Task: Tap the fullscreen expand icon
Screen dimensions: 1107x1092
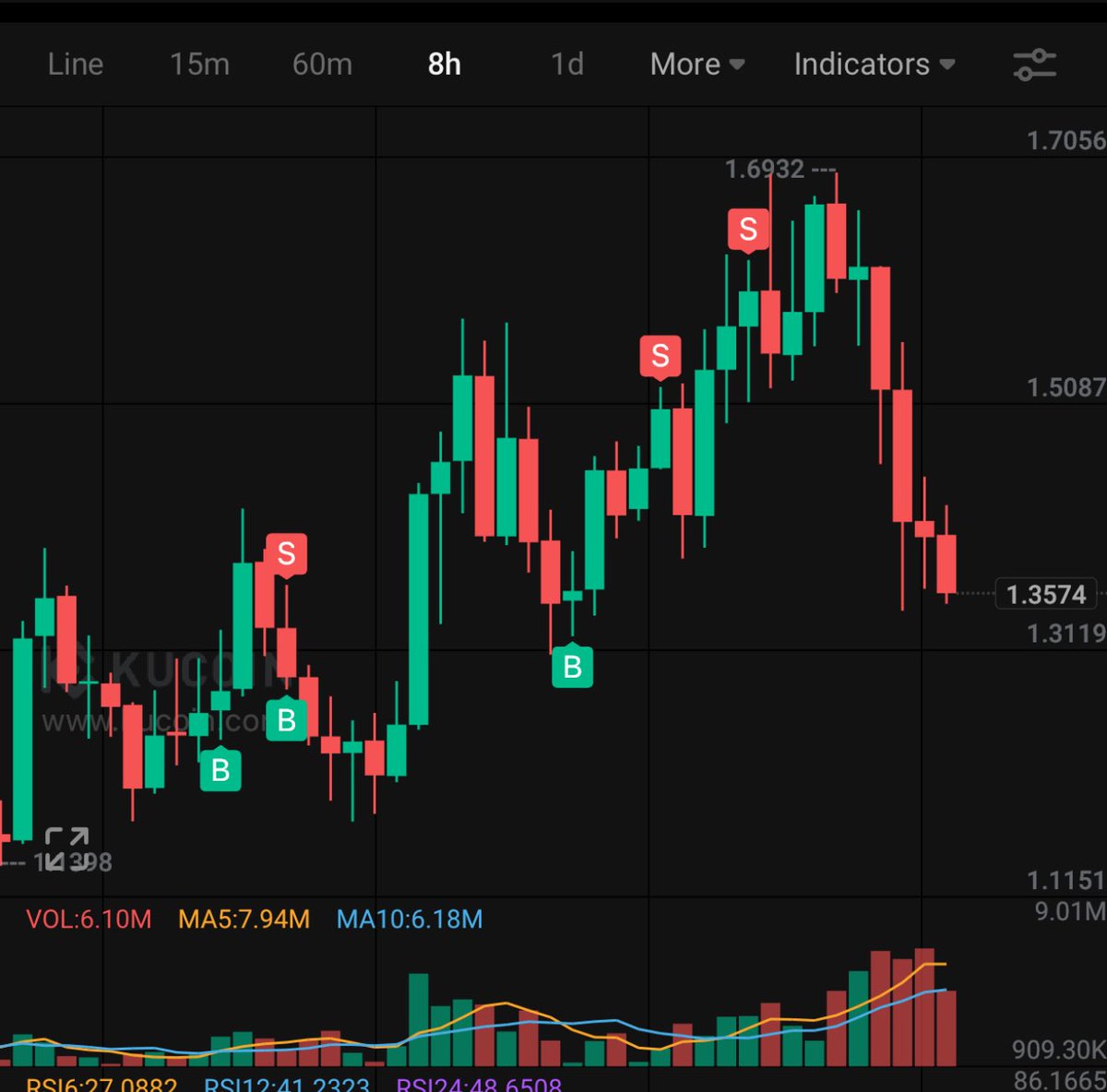Action: coord(66,849)
